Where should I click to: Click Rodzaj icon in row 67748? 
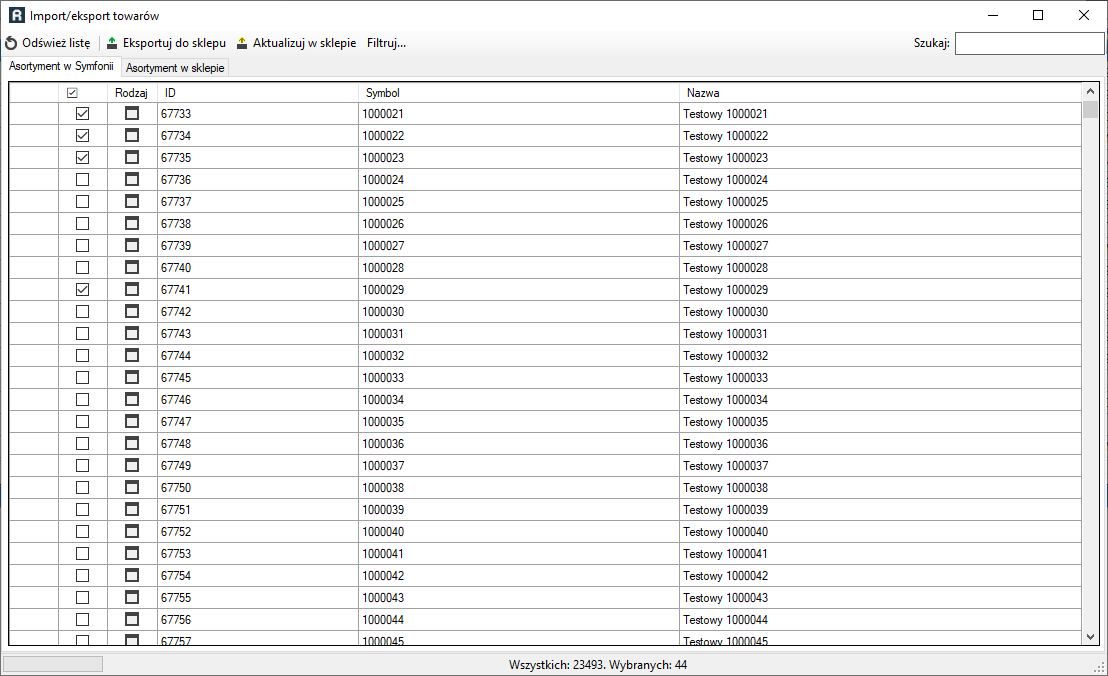(x=132, y=443)
